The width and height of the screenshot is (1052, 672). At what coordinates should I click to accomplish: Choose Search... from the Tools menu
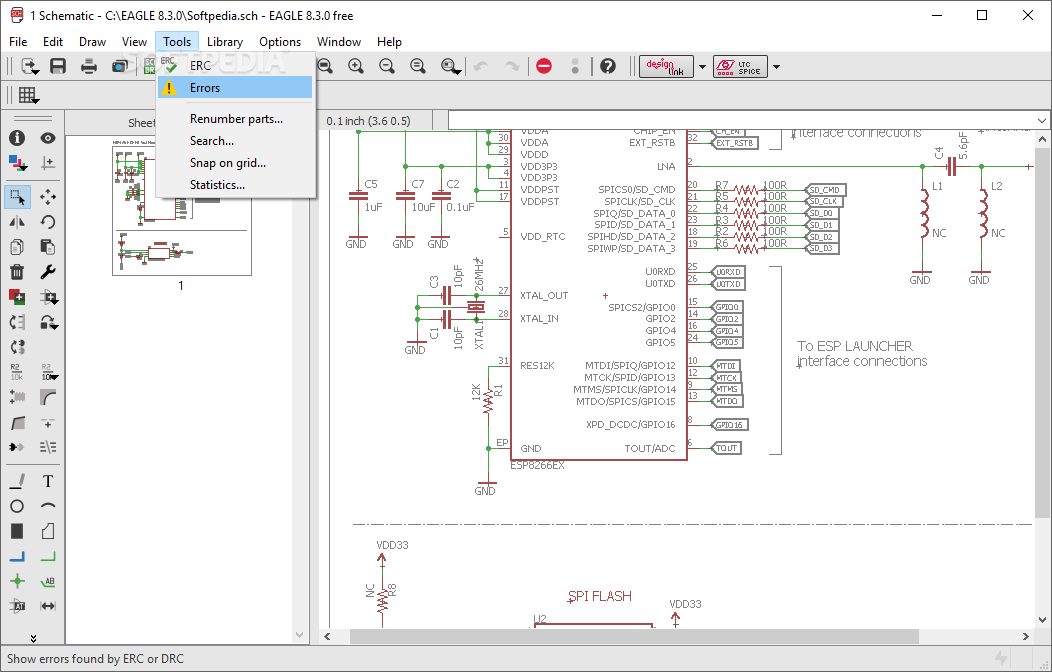click(x=235, y=141)
